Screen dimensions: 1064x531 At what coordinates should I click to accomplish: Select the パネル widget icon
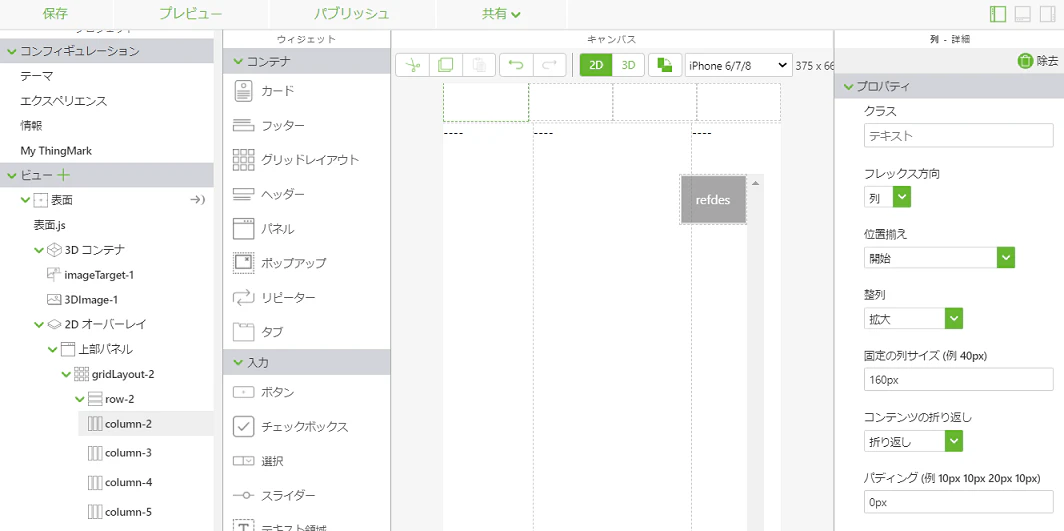243,229
